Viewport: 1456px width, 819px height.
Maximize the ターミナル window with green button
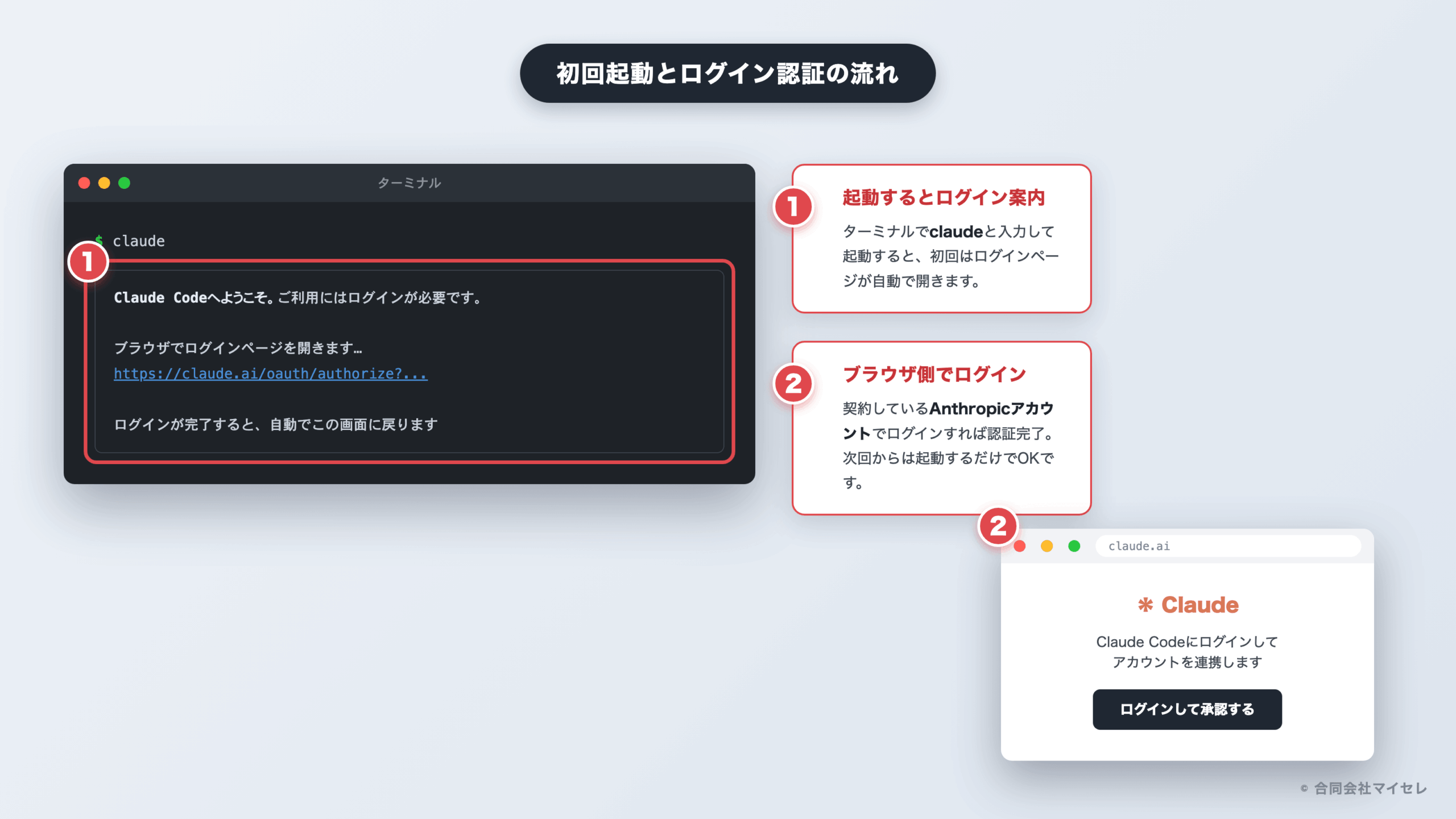click(124, 183)
